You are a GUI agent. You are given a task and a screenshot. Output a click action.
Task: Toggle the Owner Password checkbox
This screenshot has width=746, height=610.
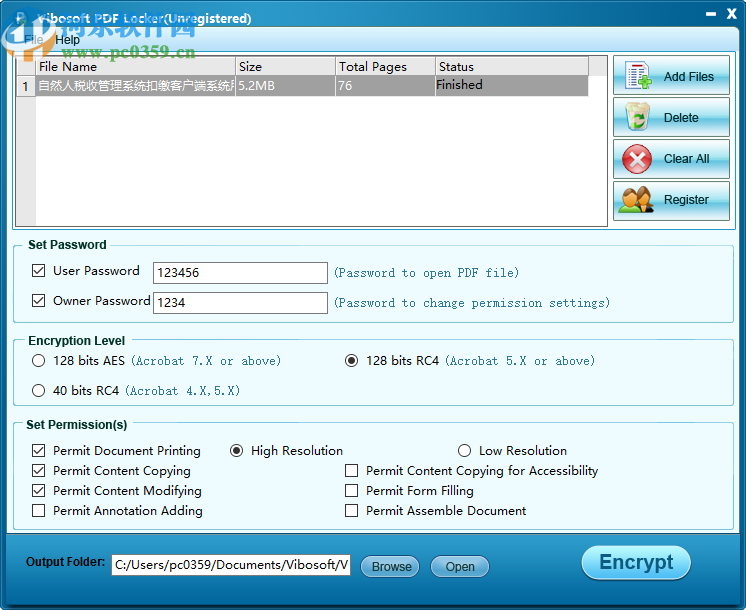pos(39,301)
